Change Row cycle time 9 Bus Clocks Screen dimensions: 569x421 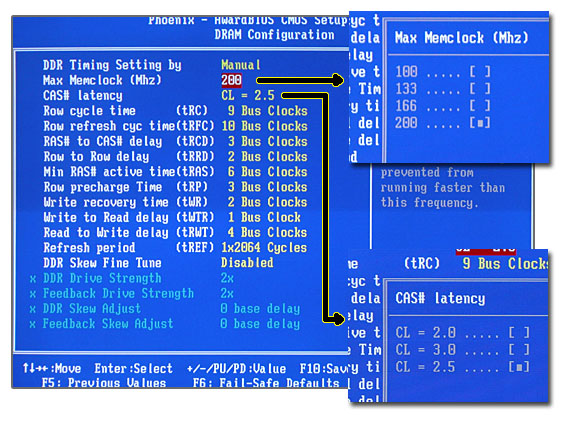click(x=267, y=111)
